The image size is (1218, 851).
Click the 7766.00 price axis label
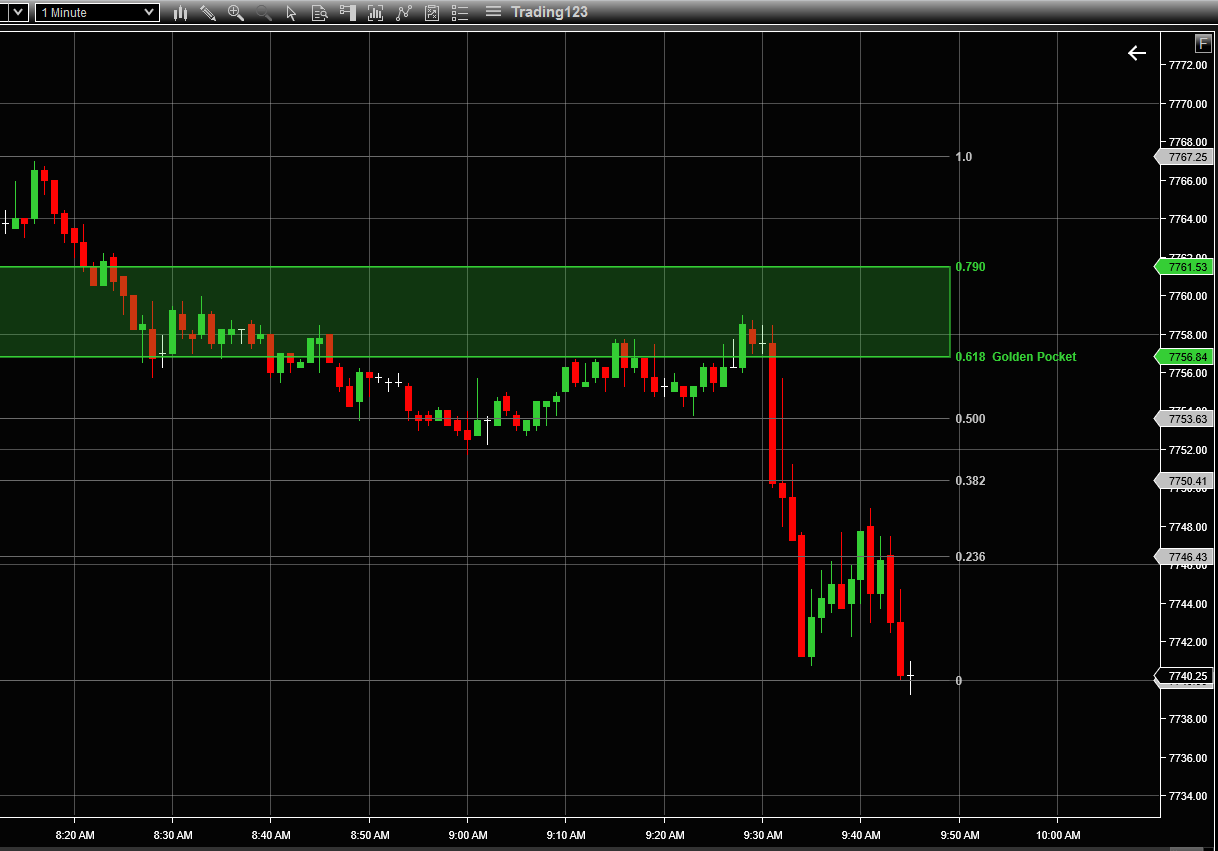[x=1188, y=181]
